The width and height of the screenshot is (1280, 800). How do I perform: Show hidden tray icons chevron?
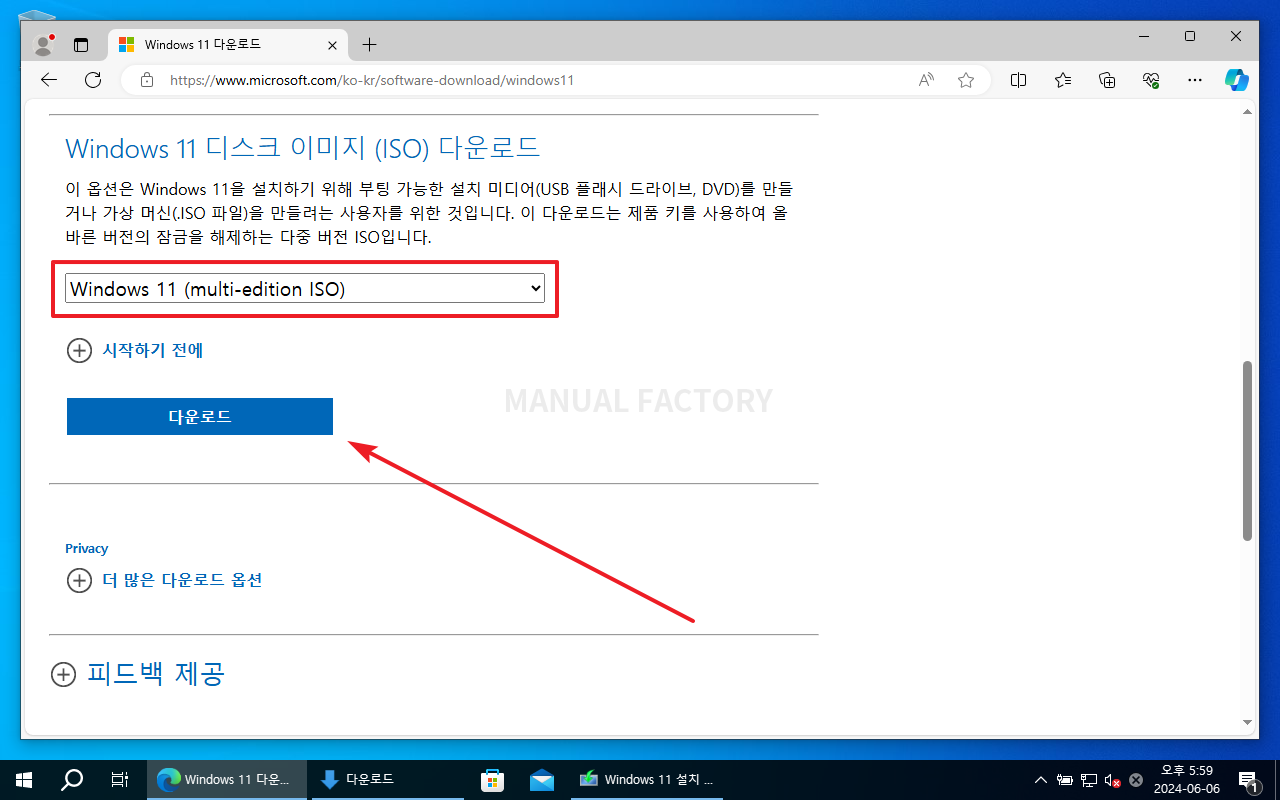[x=1041, y=780]
